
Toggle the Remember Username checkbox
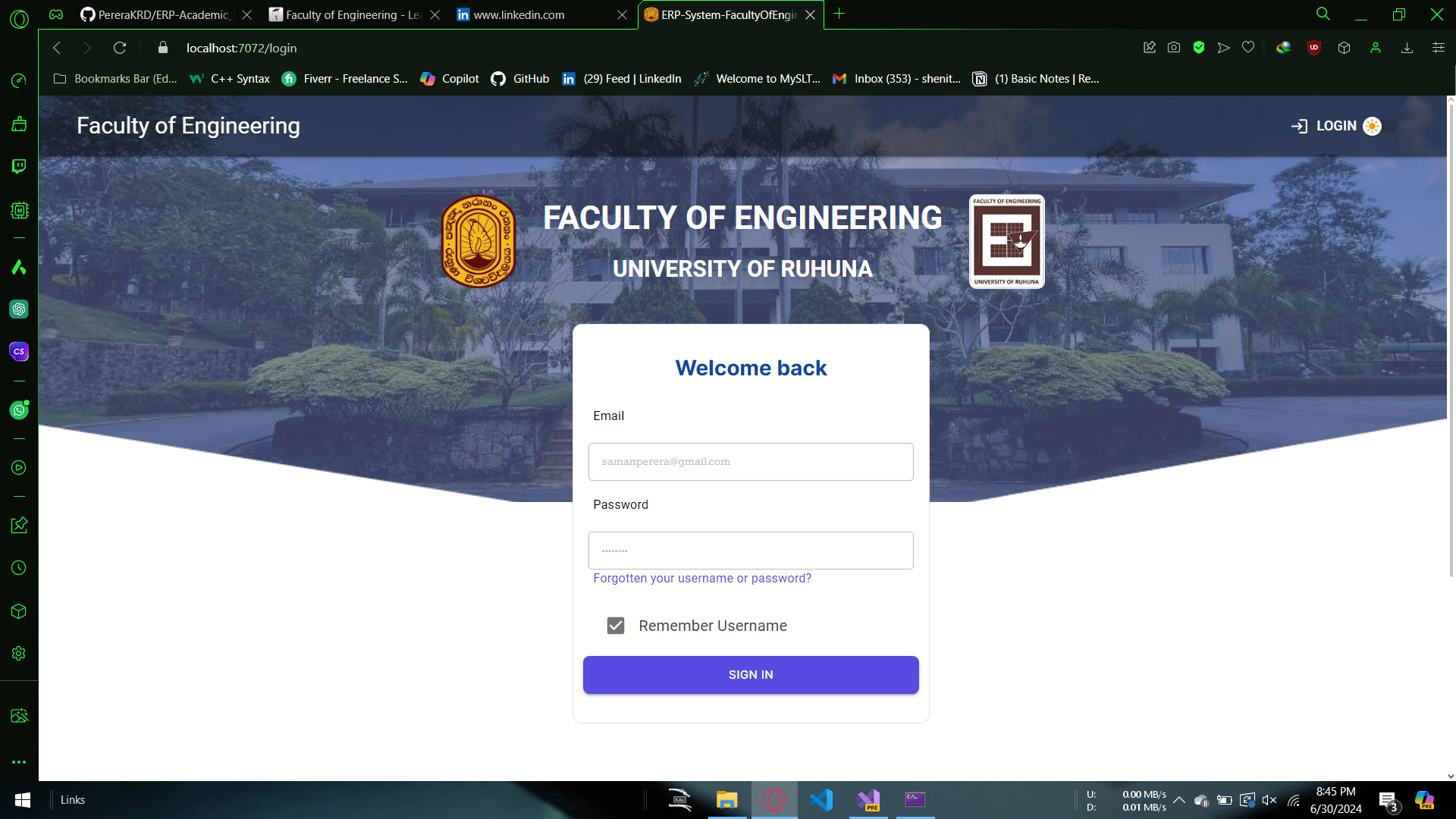616,626
